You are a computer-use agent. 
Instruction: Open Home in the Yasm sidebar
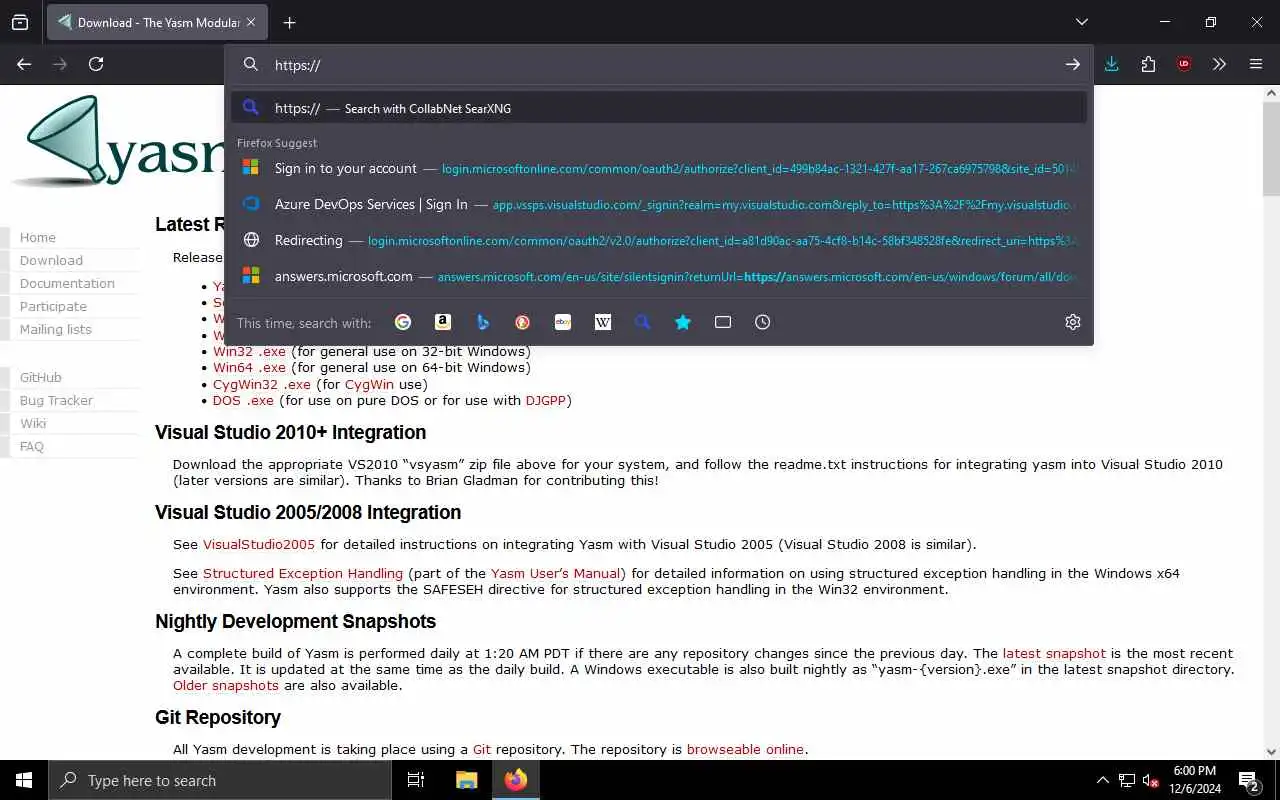[38, 237]
